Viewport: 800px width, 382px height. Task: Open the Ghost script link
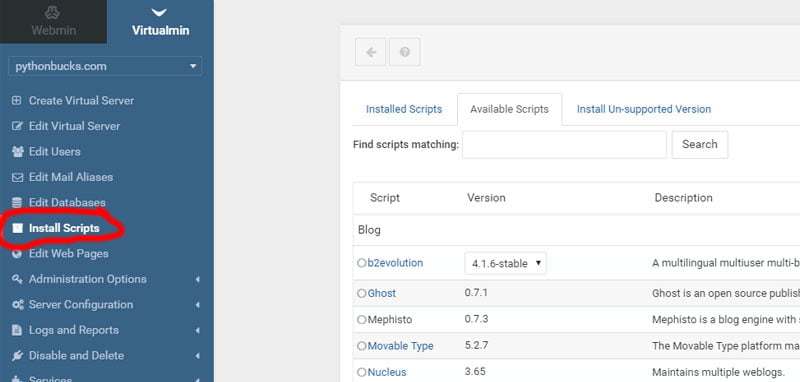coord(382,294)
